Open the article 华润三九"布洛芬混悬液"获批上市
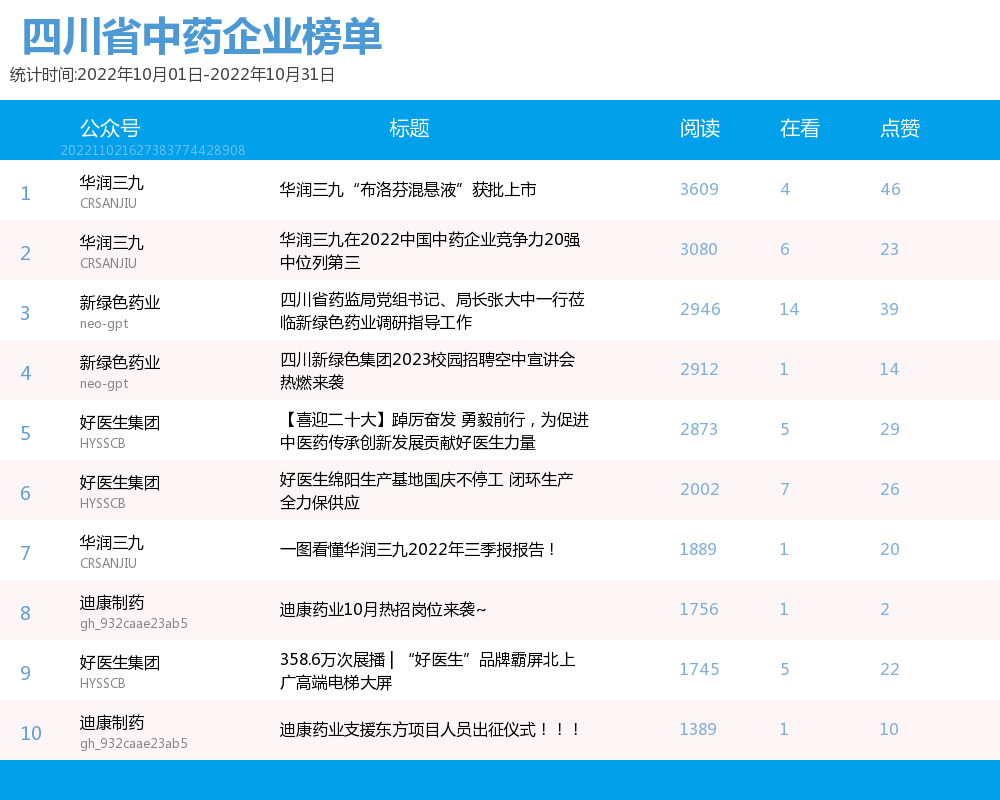1000x800 pixels. [408, 189]
